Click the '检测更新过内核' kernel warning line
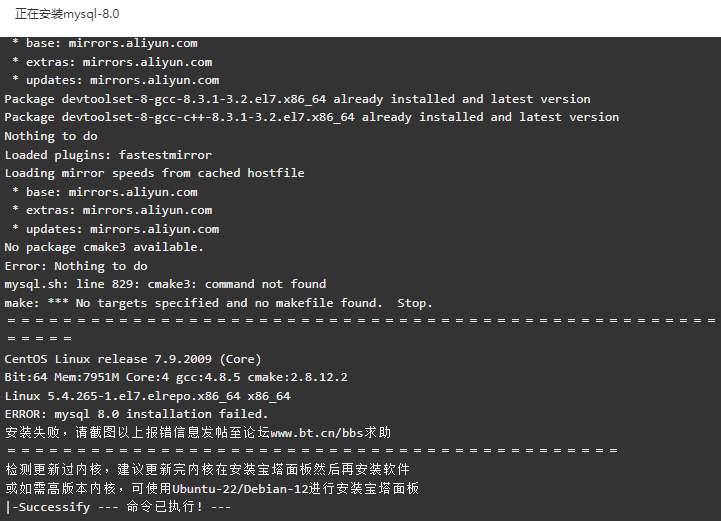Screen dimensions: 721x521 (x=207, y=469)
